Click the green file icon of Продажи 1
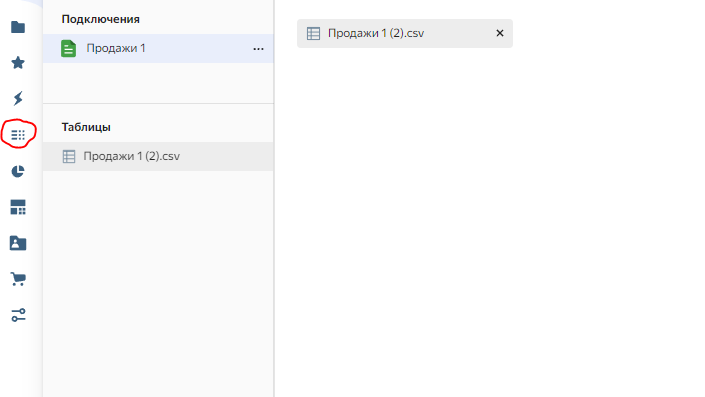Viewport: 705px width, 397px height. 68,49
